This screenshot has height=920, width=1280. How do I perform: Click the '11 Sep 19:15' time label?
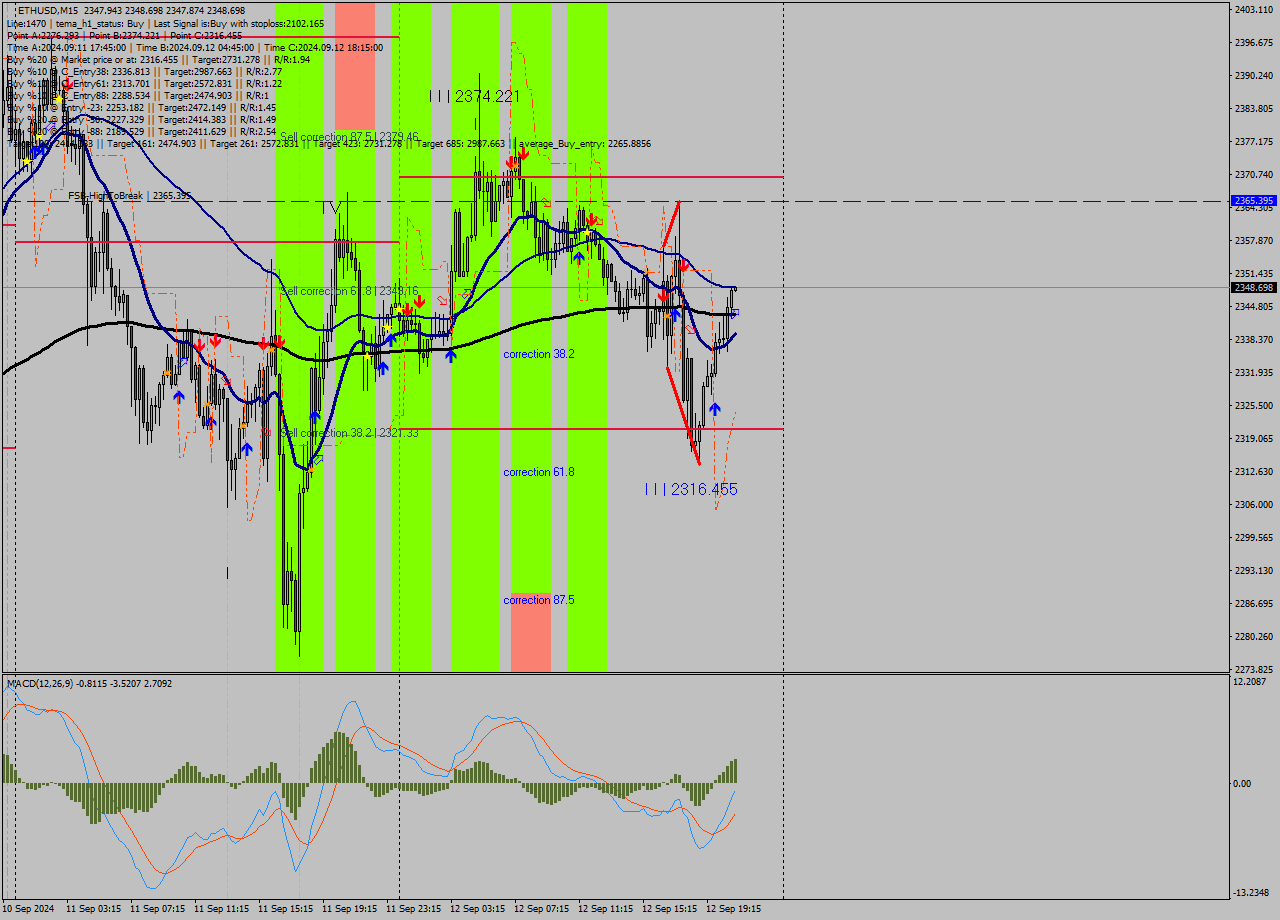pyautogui.click(x=350, y=909)
